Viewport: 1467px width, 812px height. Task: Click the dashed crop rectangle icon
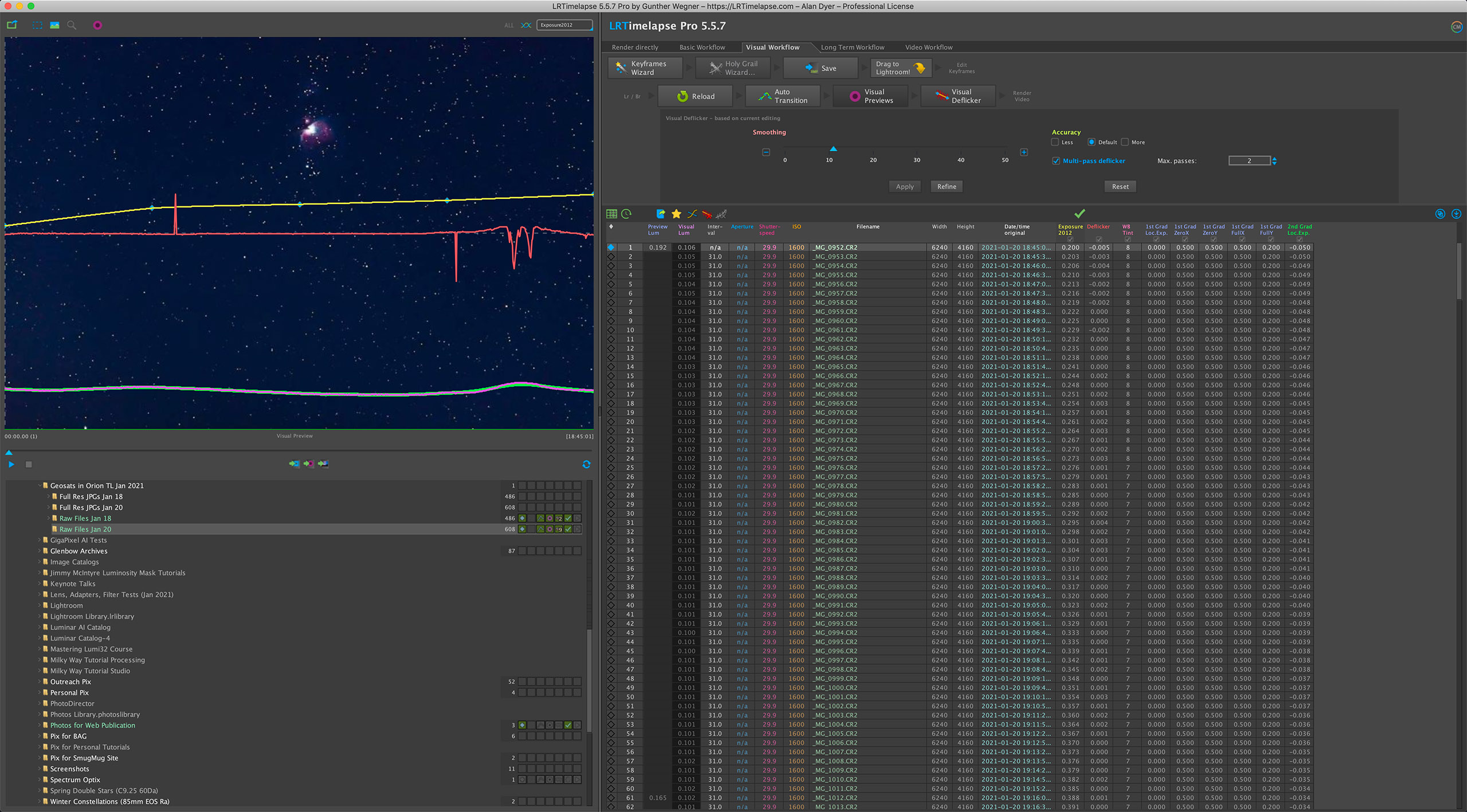pos(37,25)
